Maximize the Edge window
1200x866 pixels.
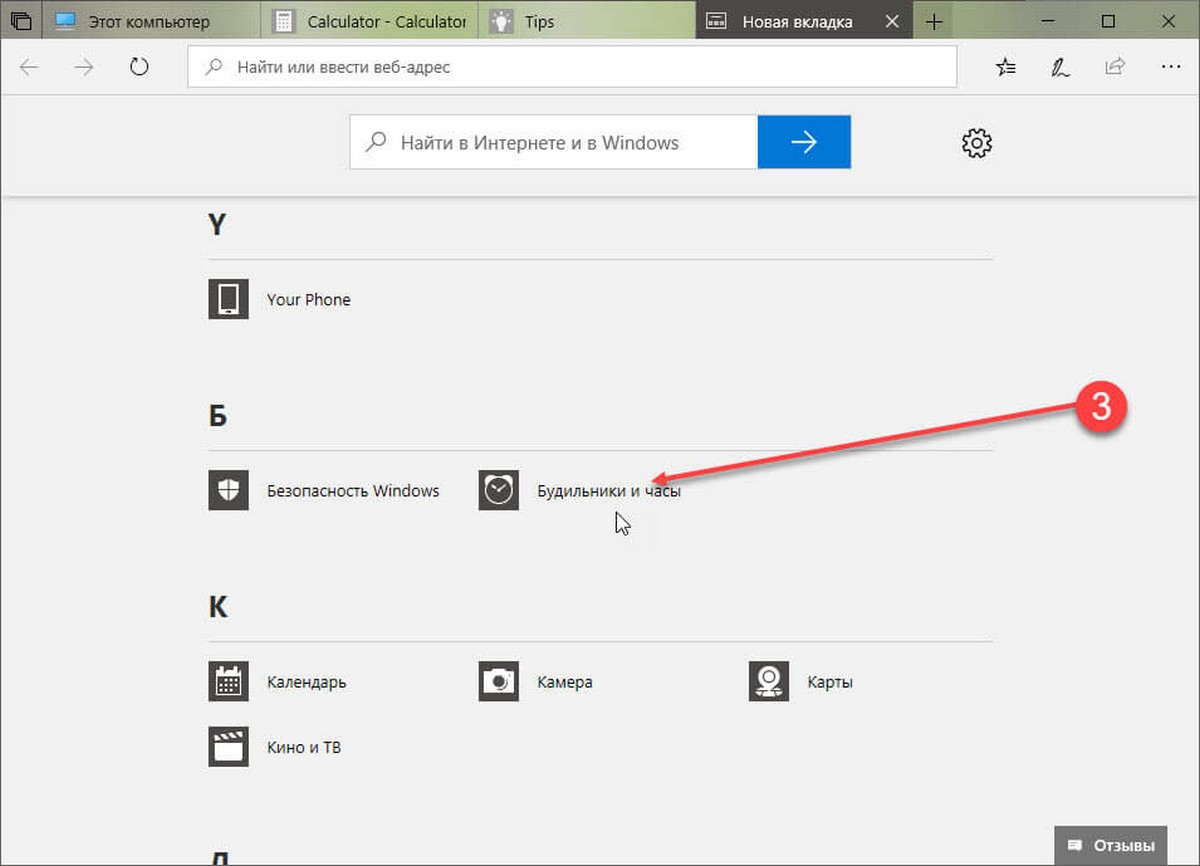pos(1108,21)
